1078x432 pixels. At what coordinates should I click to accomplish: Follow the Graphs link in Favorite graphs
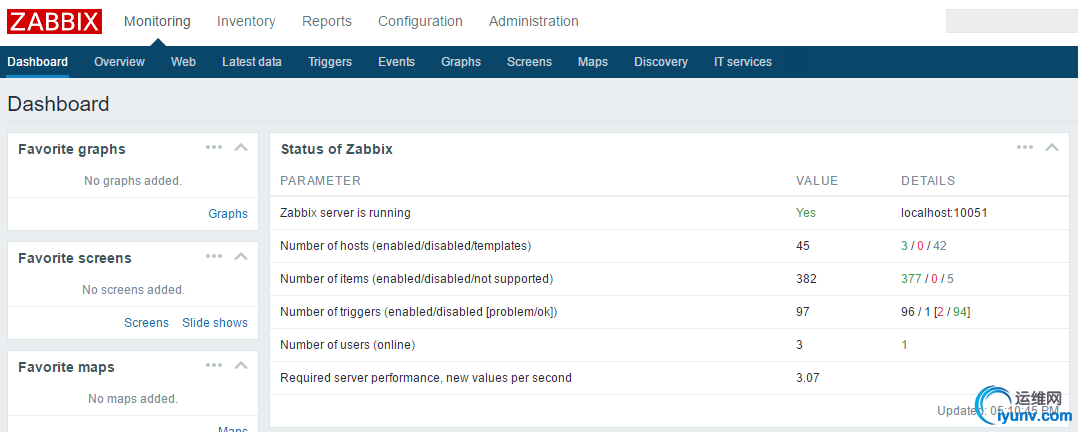tap(228, 214)
